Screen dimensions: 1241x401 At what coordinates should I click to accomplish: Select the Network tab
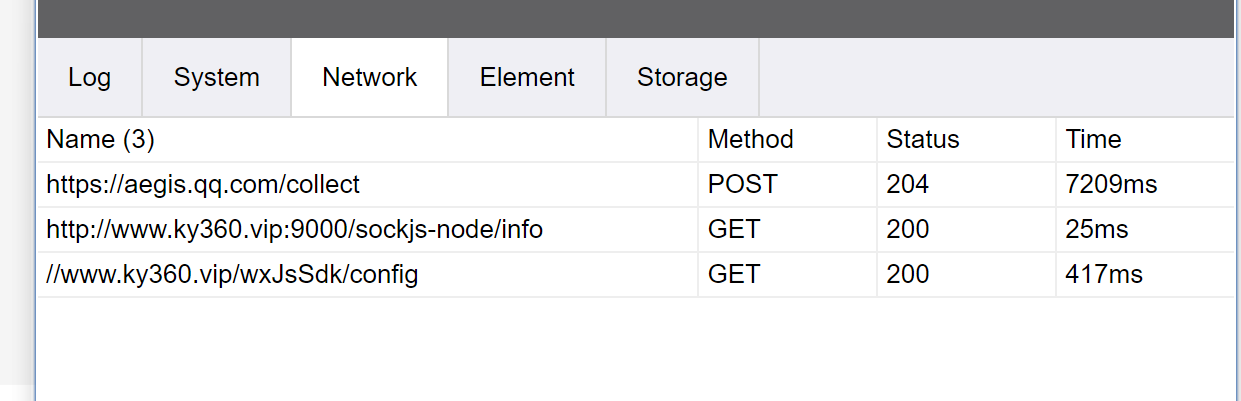coord(369,78)
